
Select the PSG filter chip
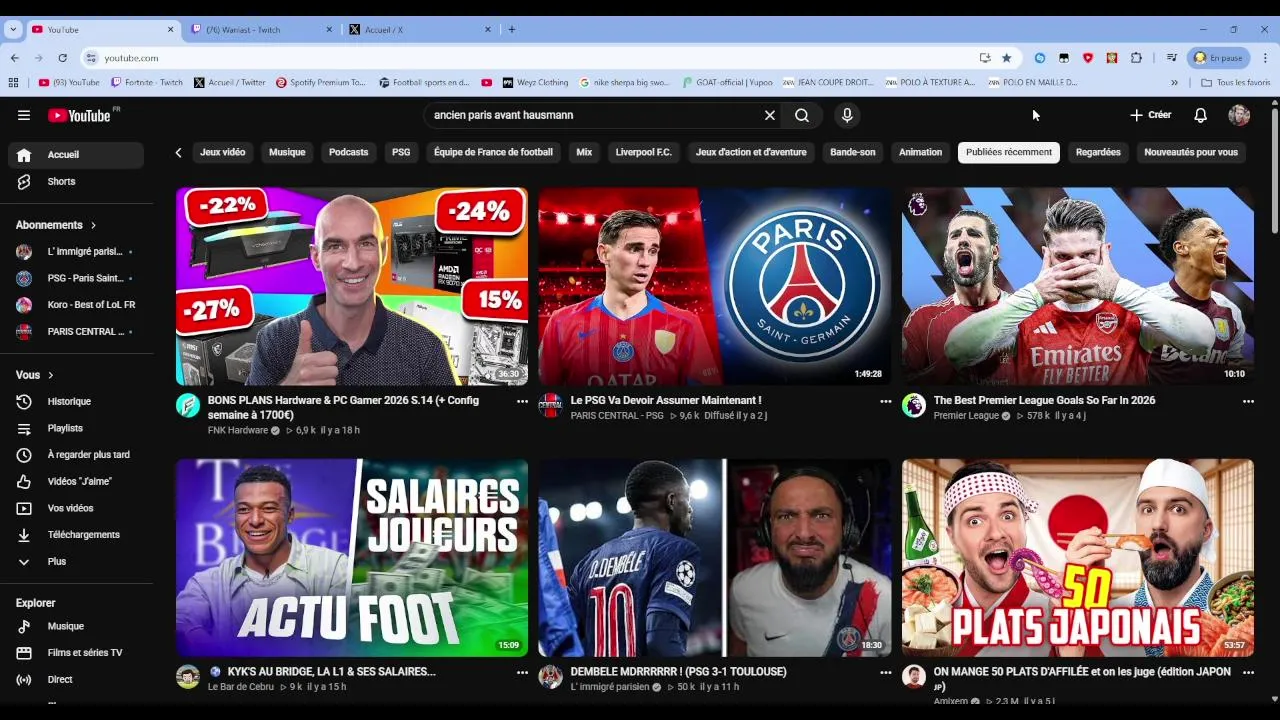401,153
